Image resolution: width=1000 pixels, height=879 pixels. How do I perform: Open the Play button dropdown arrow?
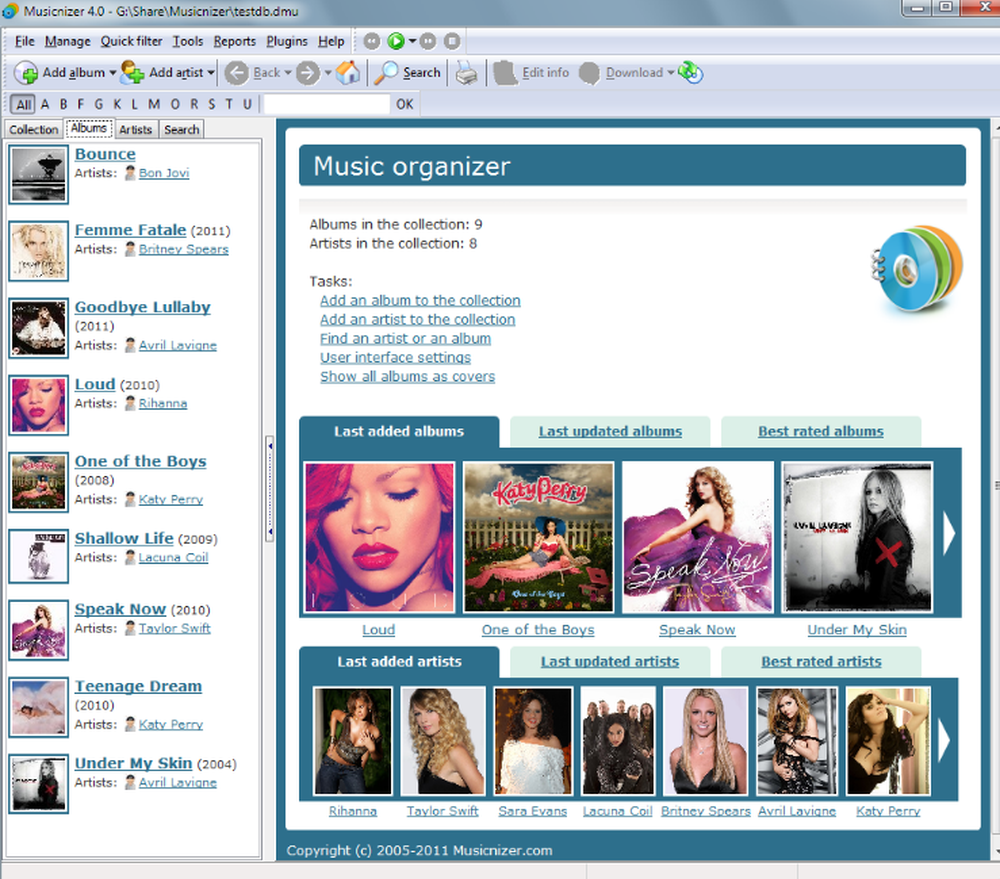[x=413, y=41]
